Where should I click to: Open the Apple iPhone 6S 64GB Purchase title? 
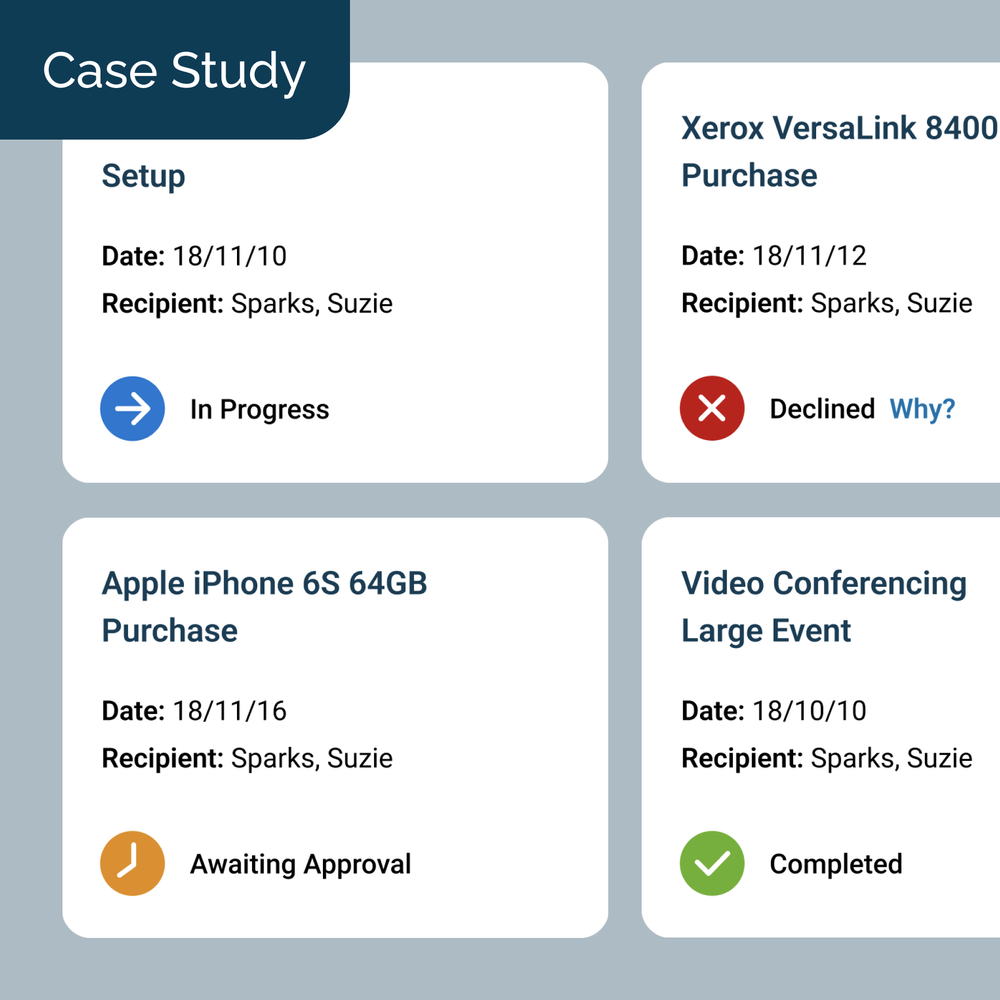264,606
